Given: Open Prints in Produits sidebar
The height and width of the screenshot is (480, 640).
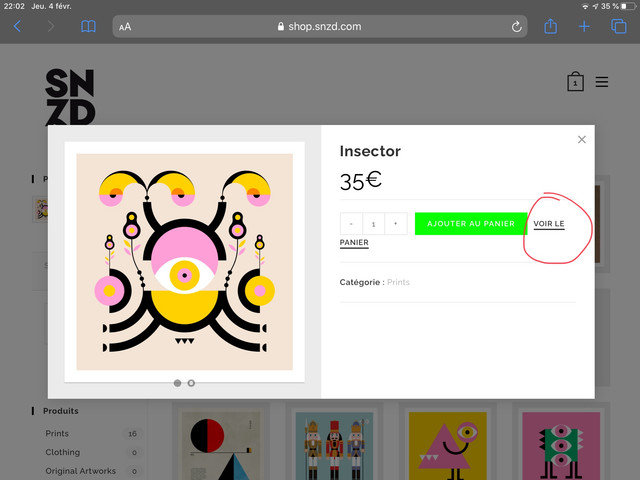Looking at the screenshot, I should pos(57,433).
